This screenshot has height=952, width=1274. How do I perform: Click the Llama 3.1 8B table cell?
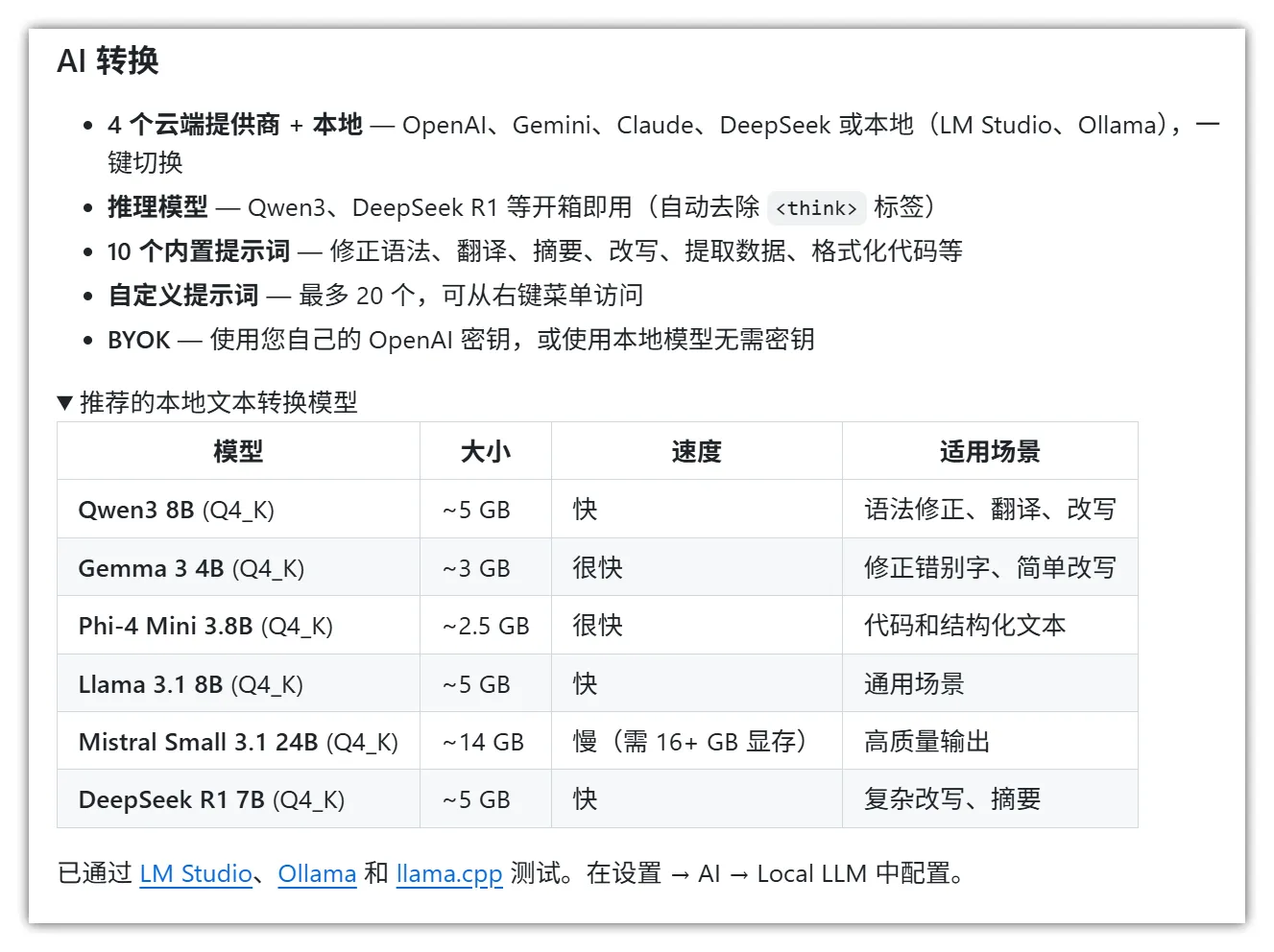tap(190, 684)
